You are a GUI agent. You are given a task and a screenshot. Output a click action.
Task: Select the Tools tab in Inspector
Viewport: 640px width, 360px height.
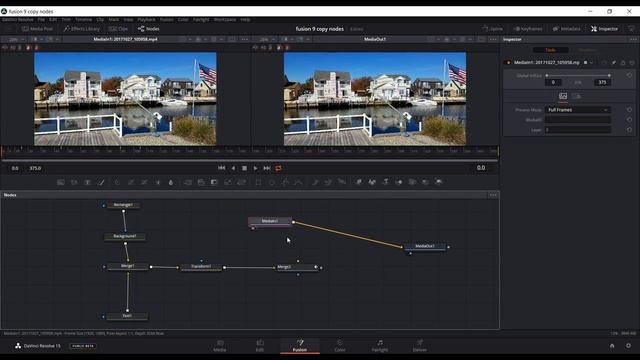coord(551,50)
